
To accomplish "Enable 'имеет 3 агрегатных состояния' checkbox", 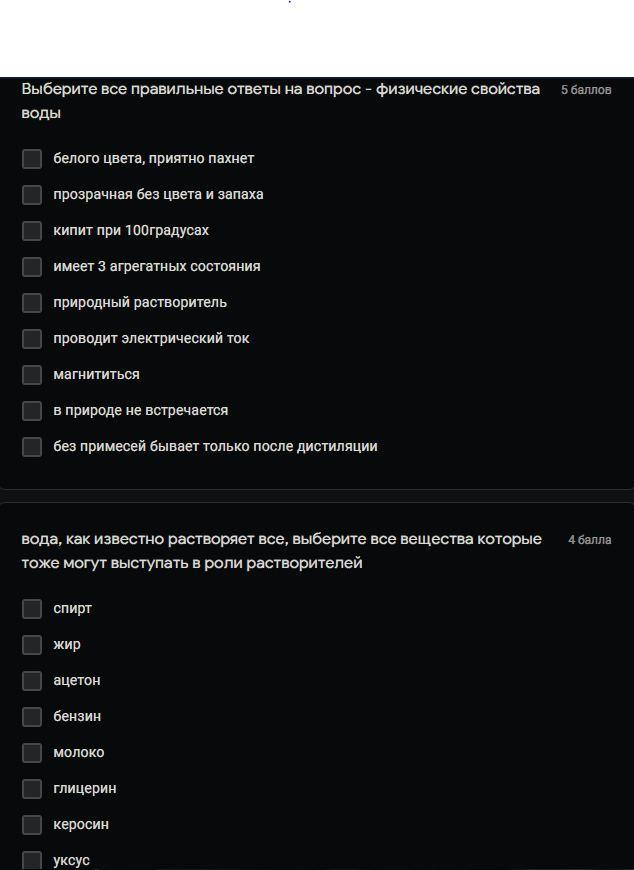I will click(32, 267).
